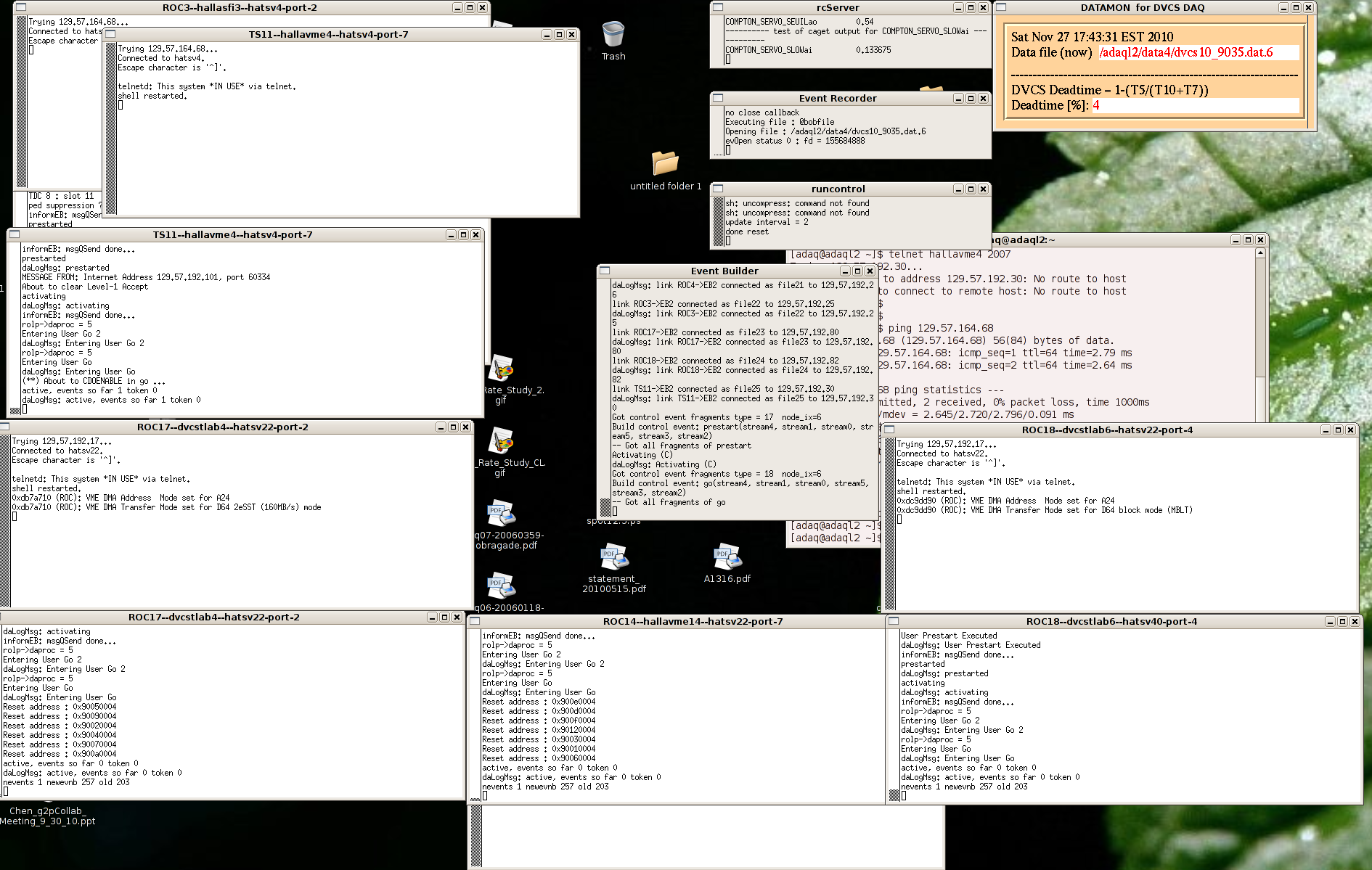Screen dimensions: 1372x870
Task: Open window menu of TS11 window showing 'rolp->daproc = 5'
Action: click(x=15, y=234)
